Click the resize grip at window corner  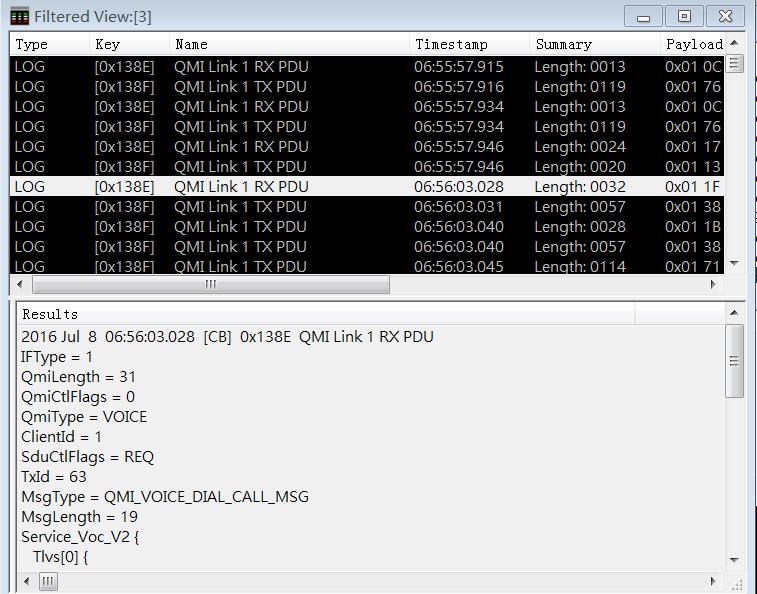click(x=736, y=583)
